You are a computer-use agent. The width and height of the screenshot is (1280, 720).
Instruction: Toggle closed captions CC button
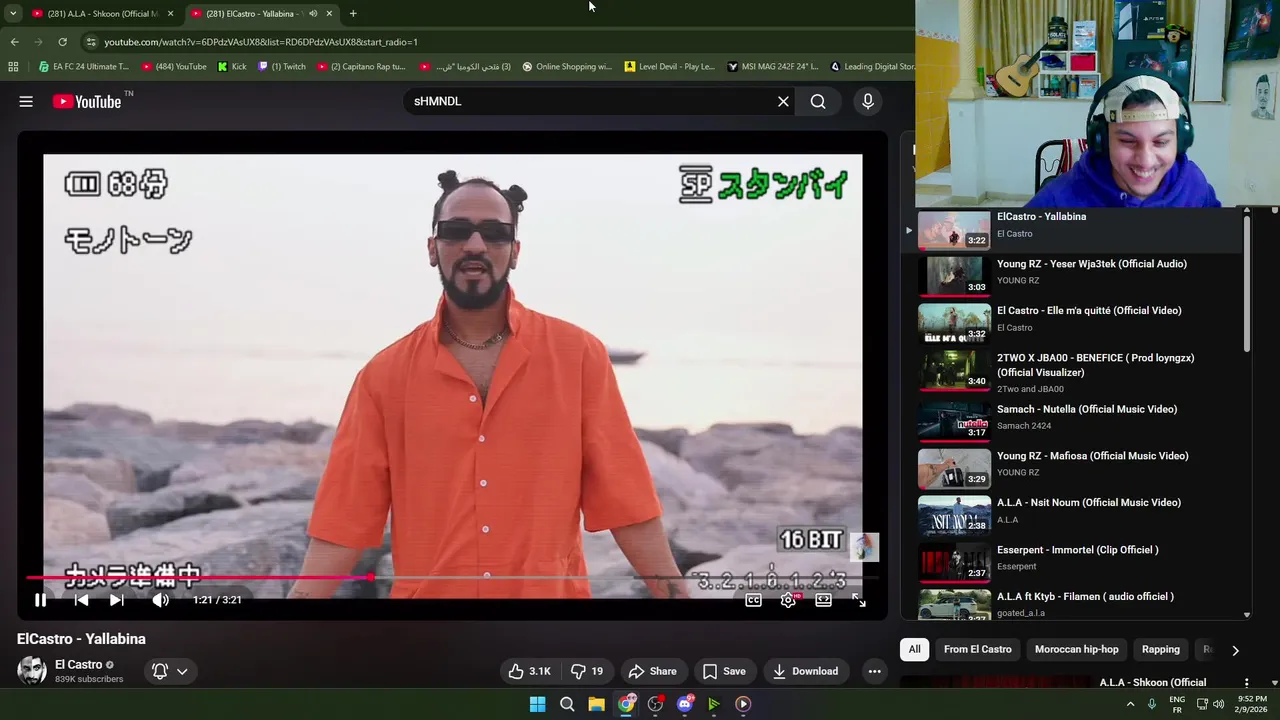[x=753, y=600]
